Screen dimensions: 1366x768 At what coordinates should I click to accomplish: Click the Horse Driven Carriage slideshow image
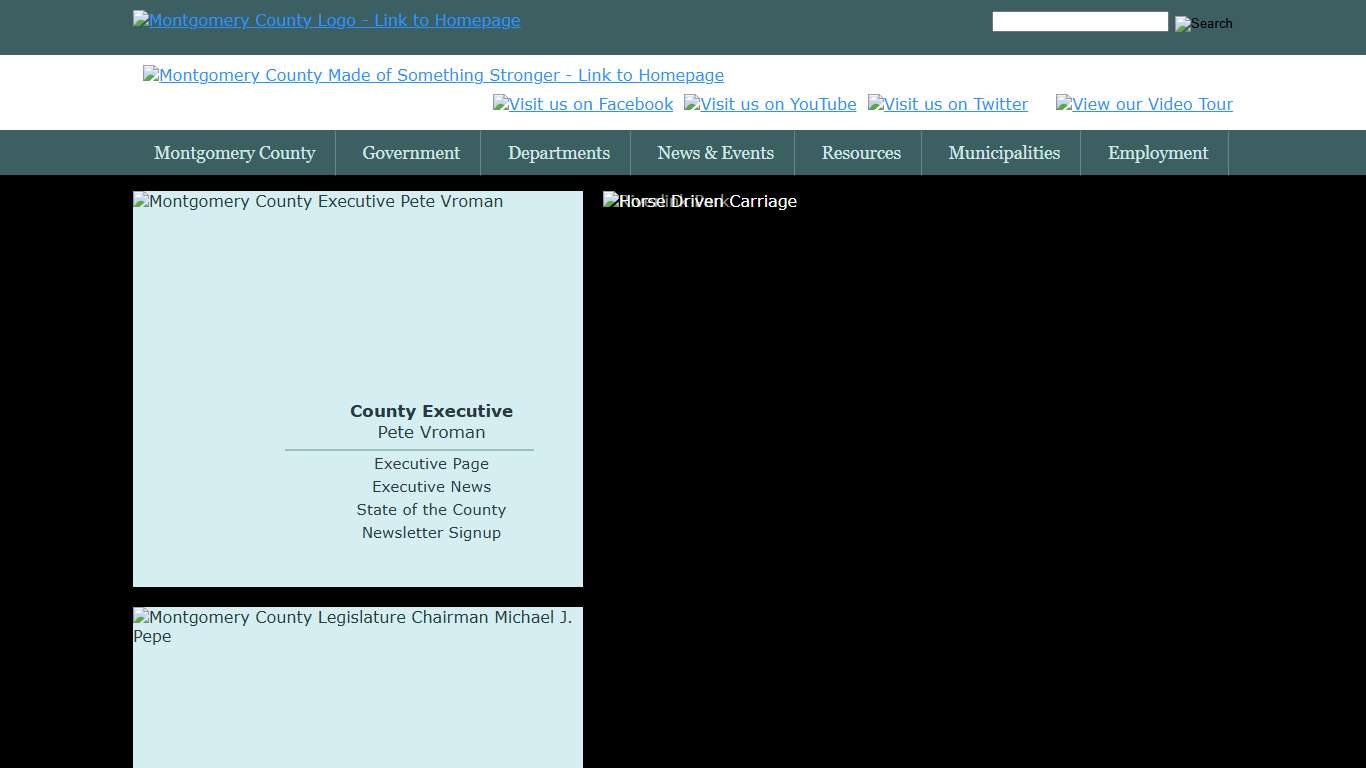(700, 202)
